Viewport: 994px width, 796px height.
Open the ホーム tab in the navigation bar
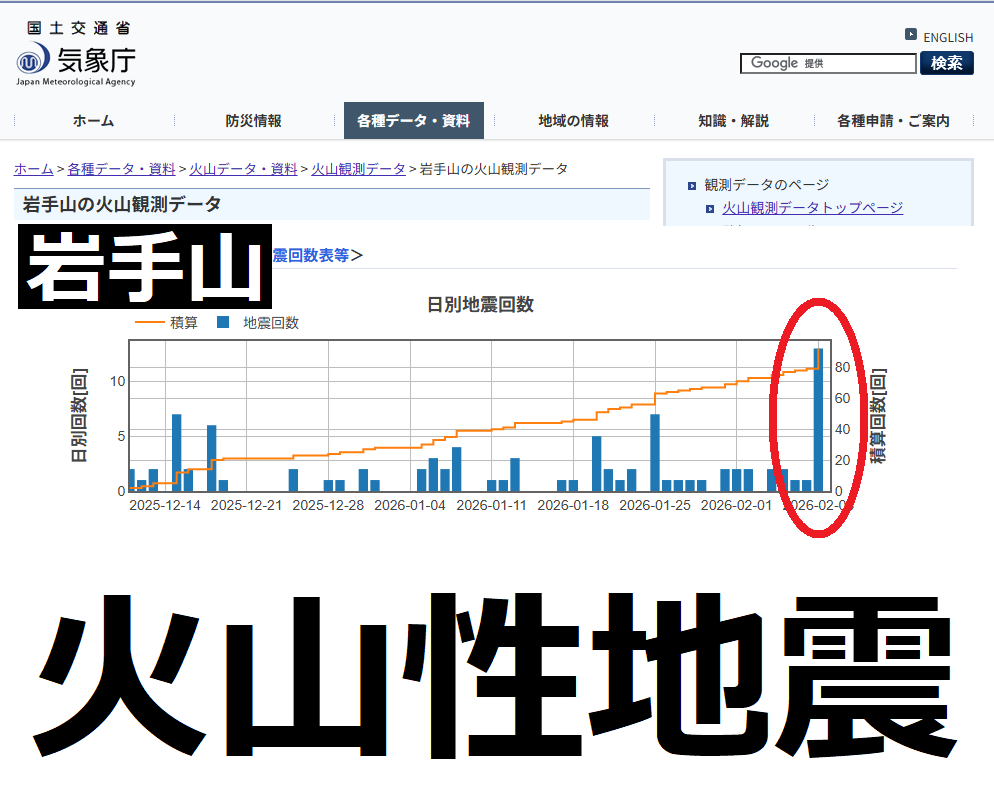93,121
